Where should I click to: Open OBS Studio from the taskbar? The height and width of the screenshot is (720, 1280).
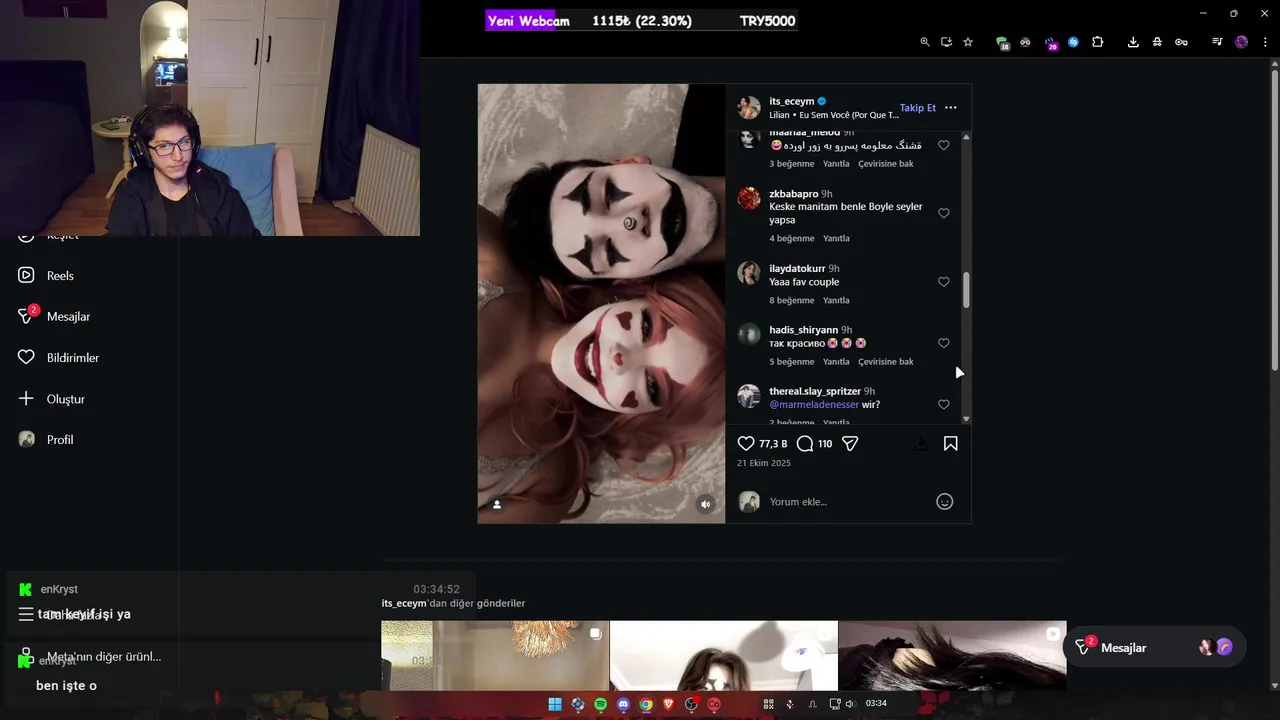coord(691,704)
